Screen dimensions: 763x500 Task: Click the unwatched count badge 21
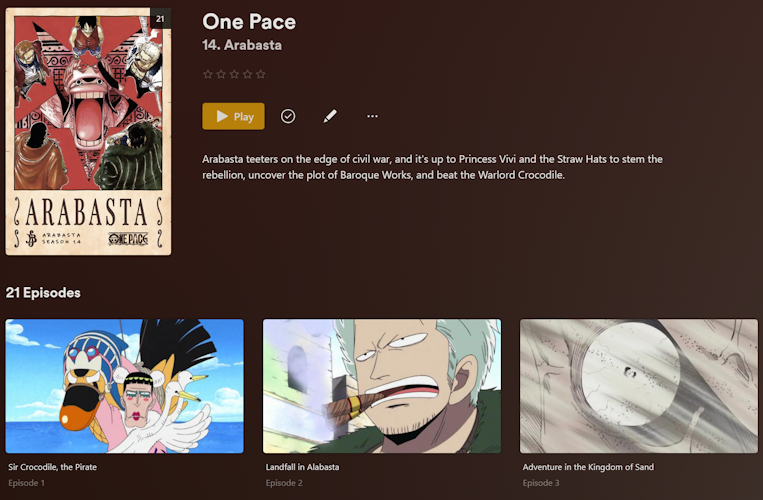click(x=160, y=19)
